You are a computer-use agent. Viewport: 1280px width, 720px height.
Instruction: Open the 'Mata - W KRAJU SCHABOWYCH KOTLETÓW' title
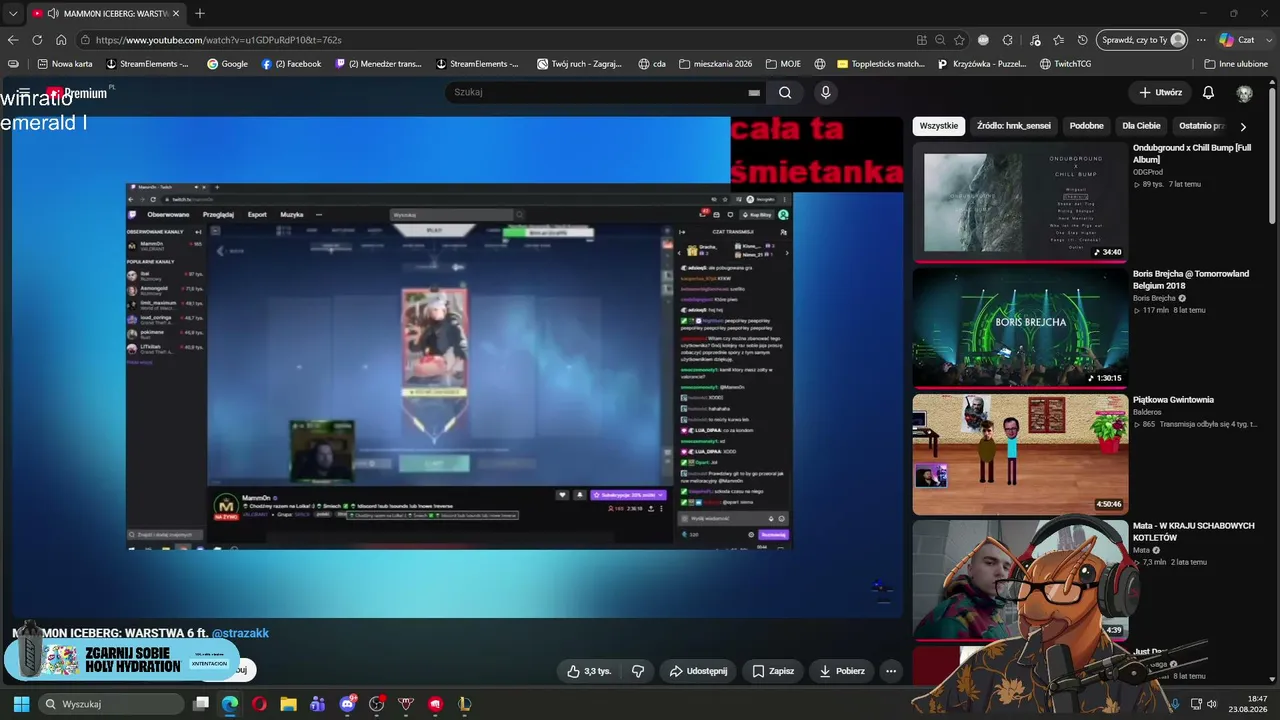point(1194,531)
